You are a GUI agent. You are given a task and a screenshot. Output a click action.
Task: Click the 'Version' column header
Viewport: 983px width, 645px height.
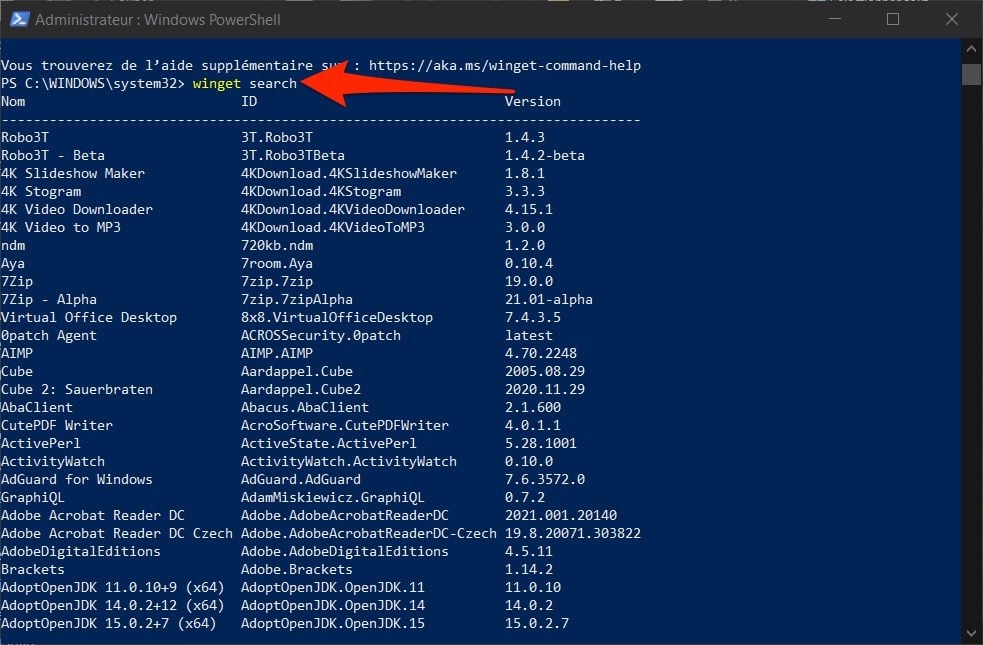pos(533,102)
